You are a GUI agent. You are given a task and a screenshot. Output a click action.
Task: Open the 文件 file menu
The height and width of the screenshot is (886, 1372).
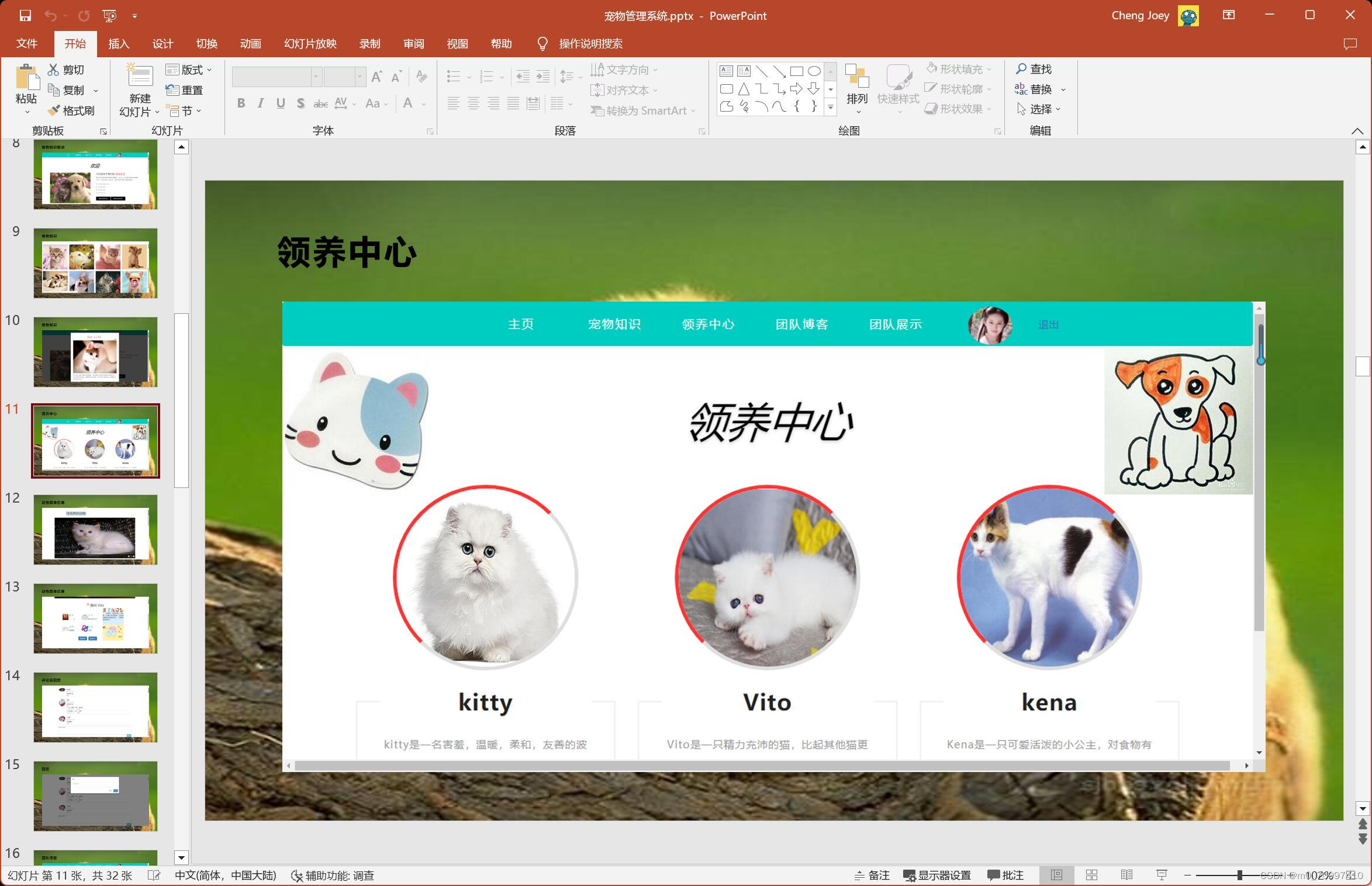[x=26, y=44]
